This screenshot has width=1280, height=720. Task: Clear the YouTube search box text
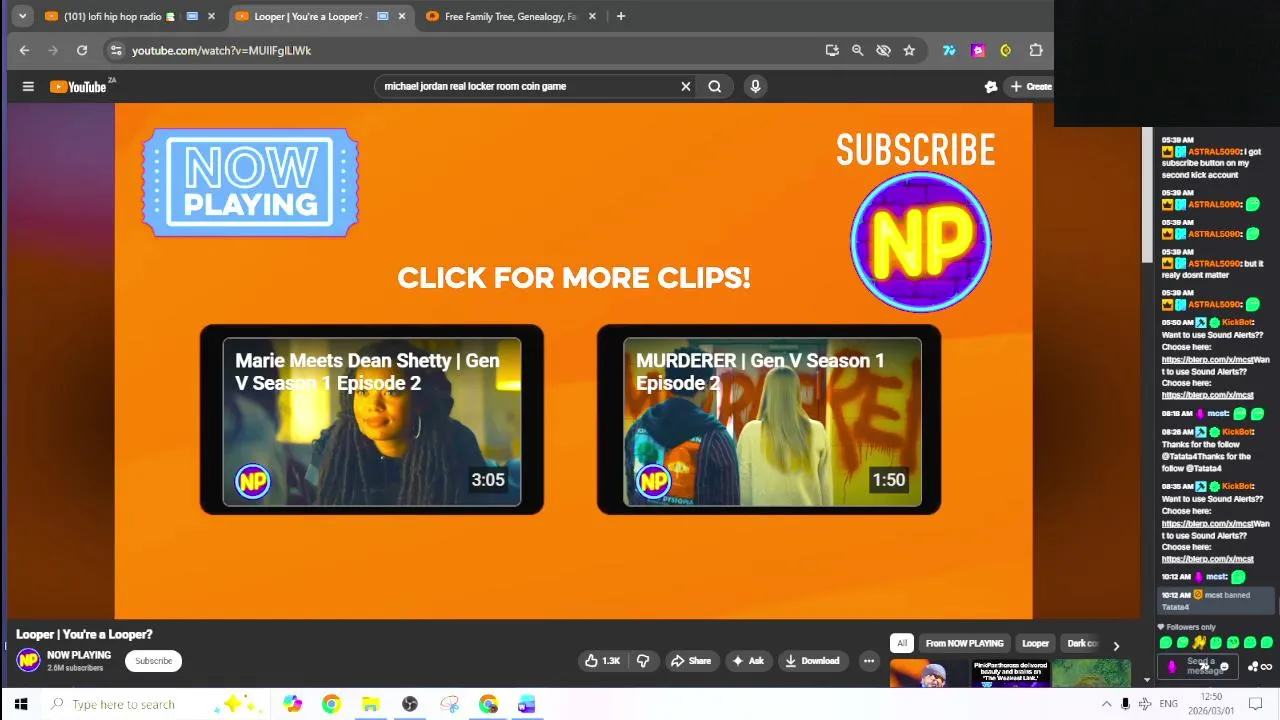pos(686,86)
